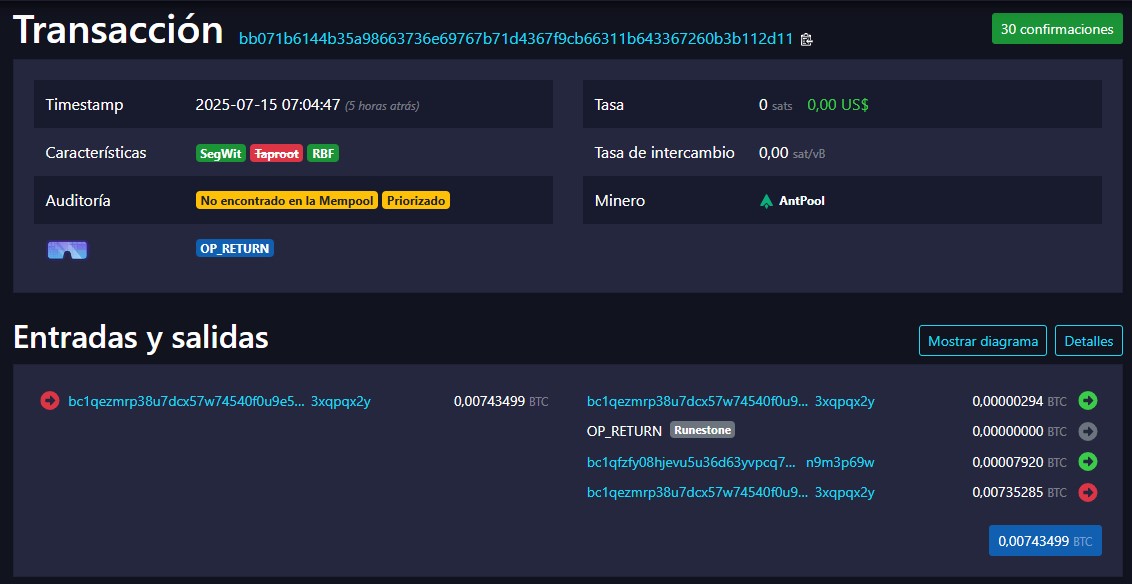Image resolution: width=1132 pixels, height=584 pixels.
Task: Copy the transaction ID with clipboard icon
Action: 807,40
